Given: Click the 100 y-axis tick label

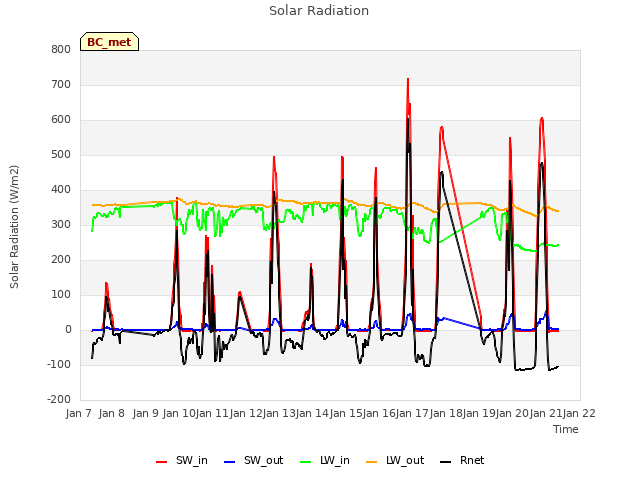Looking at the screenshot, I should pos(61,295).
